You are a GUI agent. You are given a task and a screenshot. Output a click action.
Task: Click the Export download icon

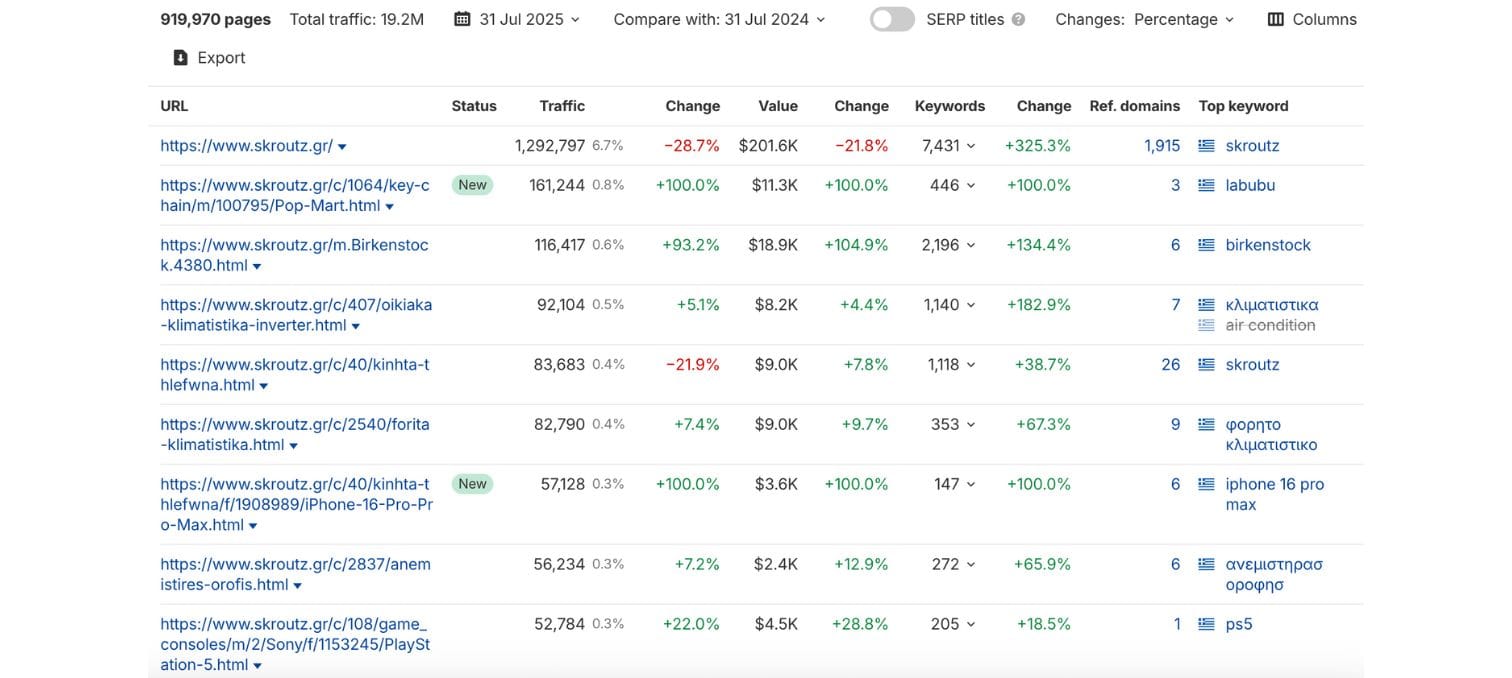coord(180,58)
